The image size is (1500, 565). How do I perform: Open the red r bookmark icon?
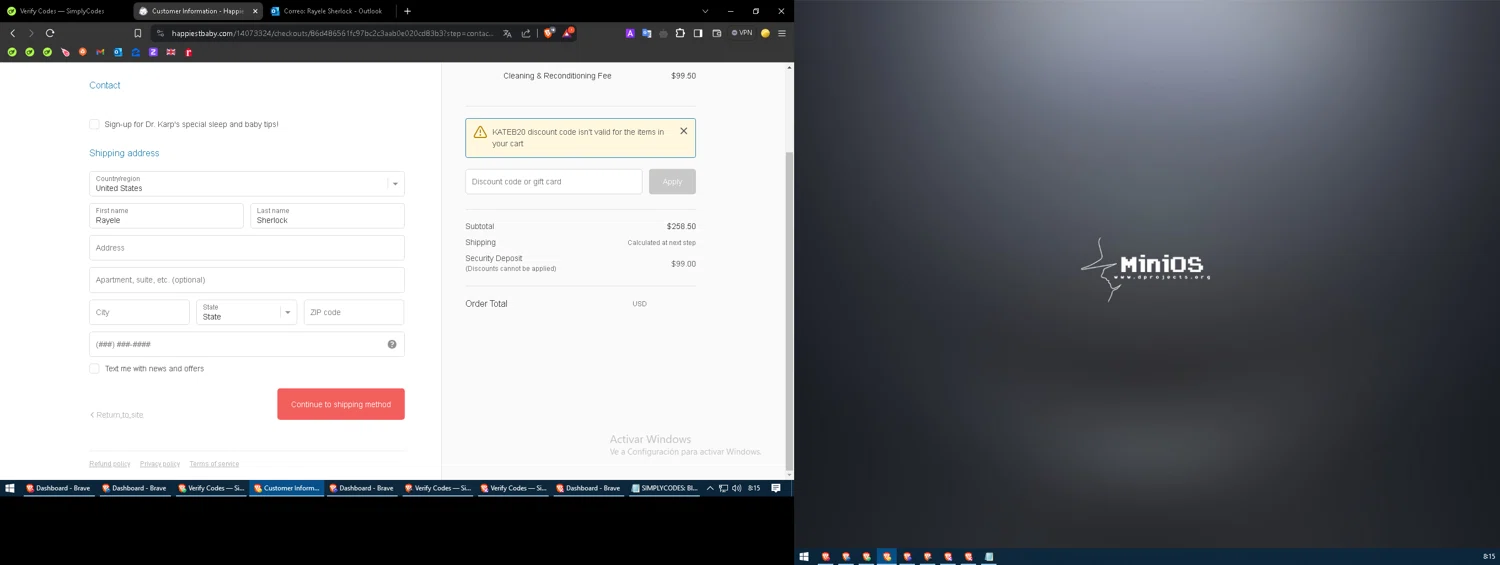188,52
